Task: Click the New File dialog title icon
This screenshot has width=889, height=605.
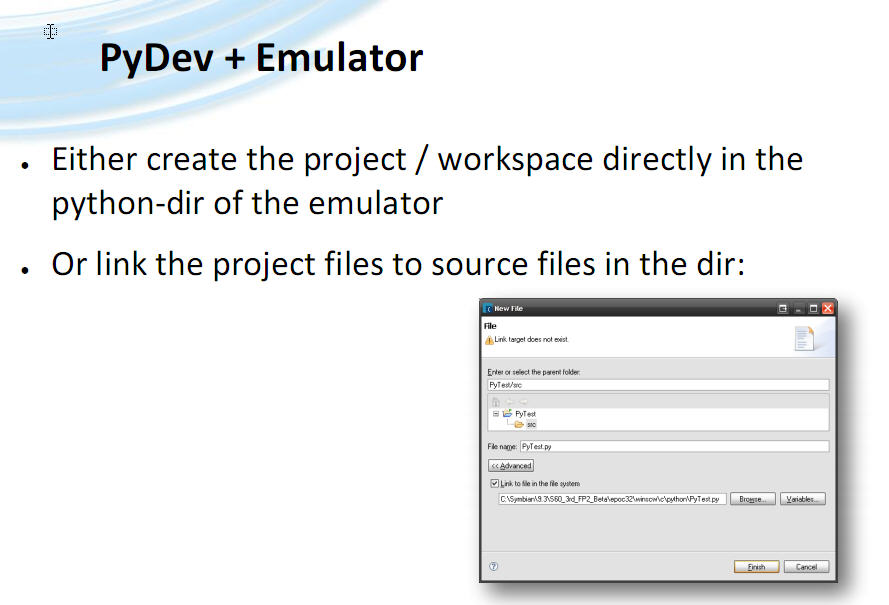Action: tap(488, 308)
